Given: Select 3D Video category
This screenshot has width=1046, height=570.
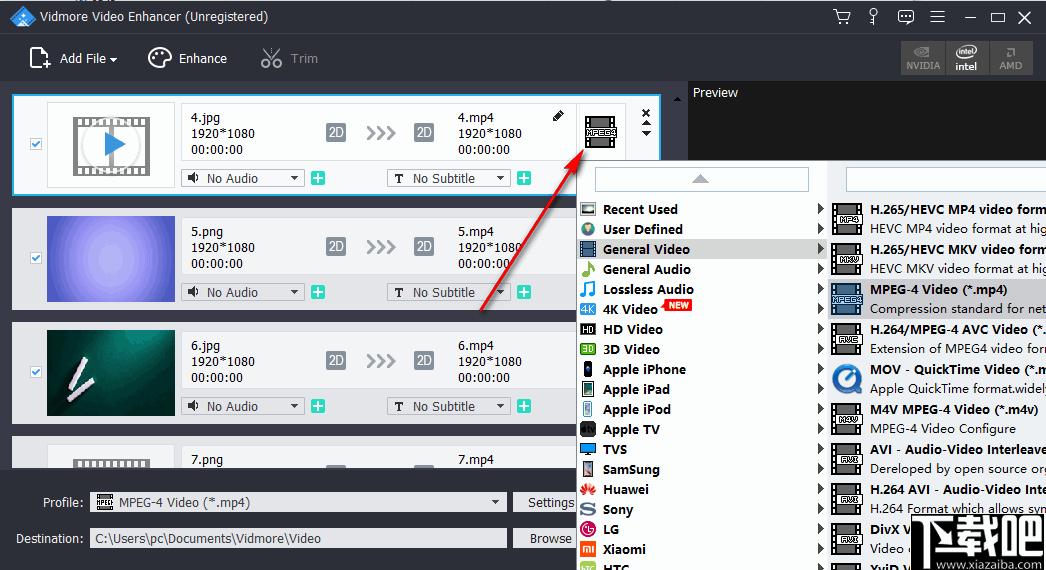Looking at the screenshot, I should tap(702, 350).
